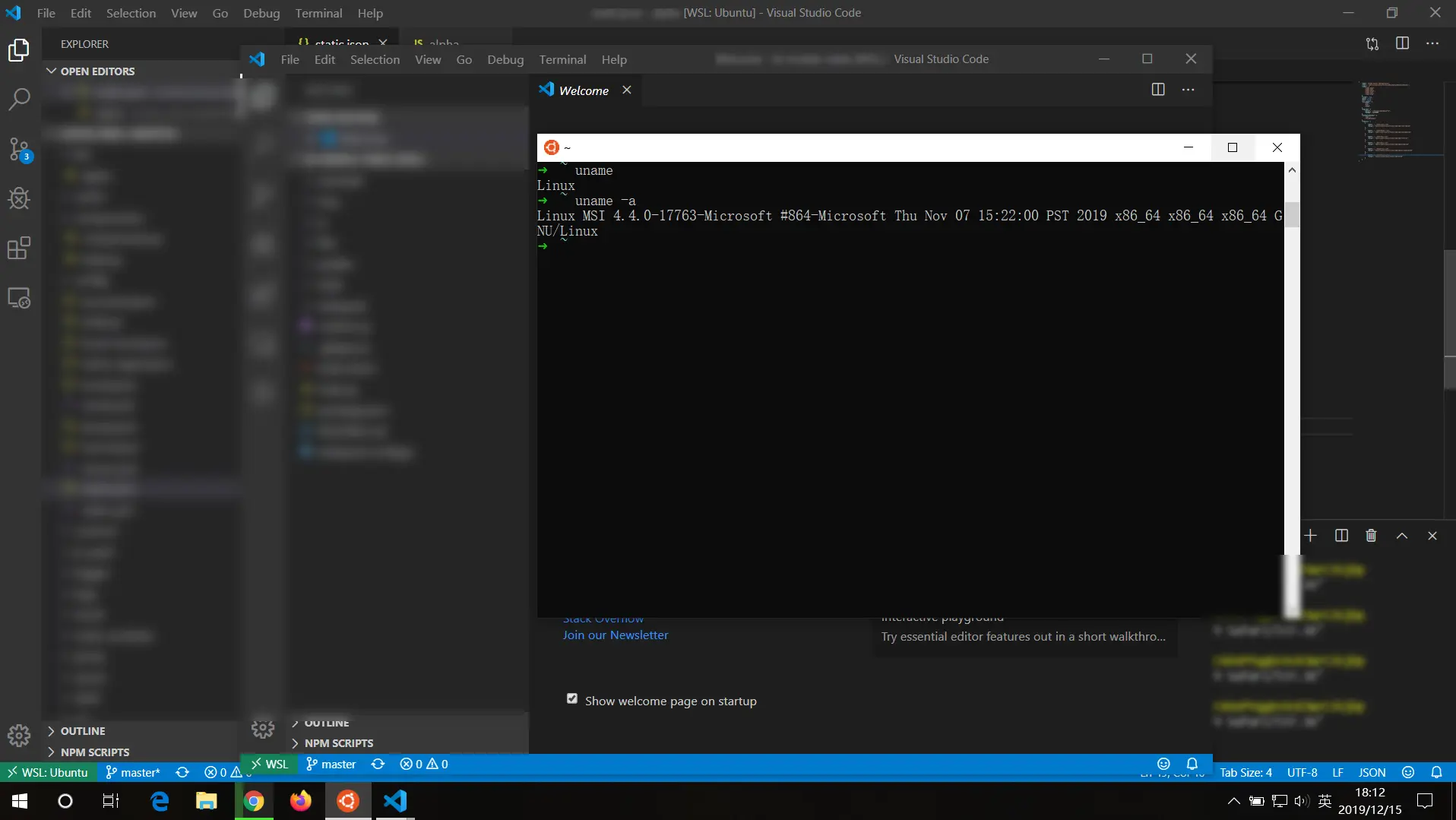
Task: Open Firefox from the taskbar
Action: pos(301,801)
